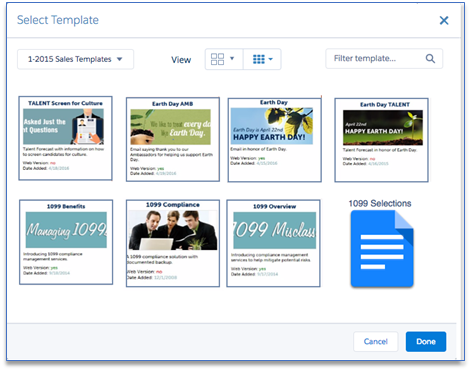Choose the Earth Day template thumbnail
The width and height of the screenshot is (471, 371).
(274, 140)
